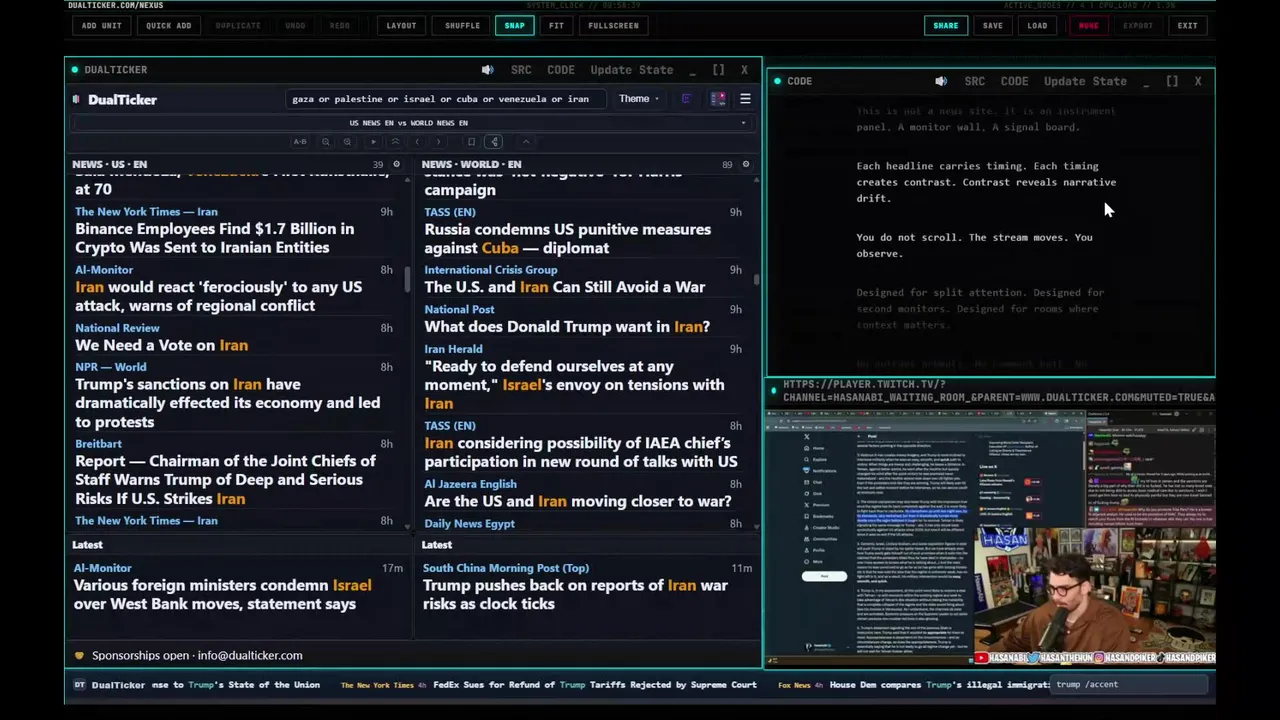The width and height of the screenshot is (1280, 720).
Task: Click the International Crisis Group source label
Action: point(491,270)
